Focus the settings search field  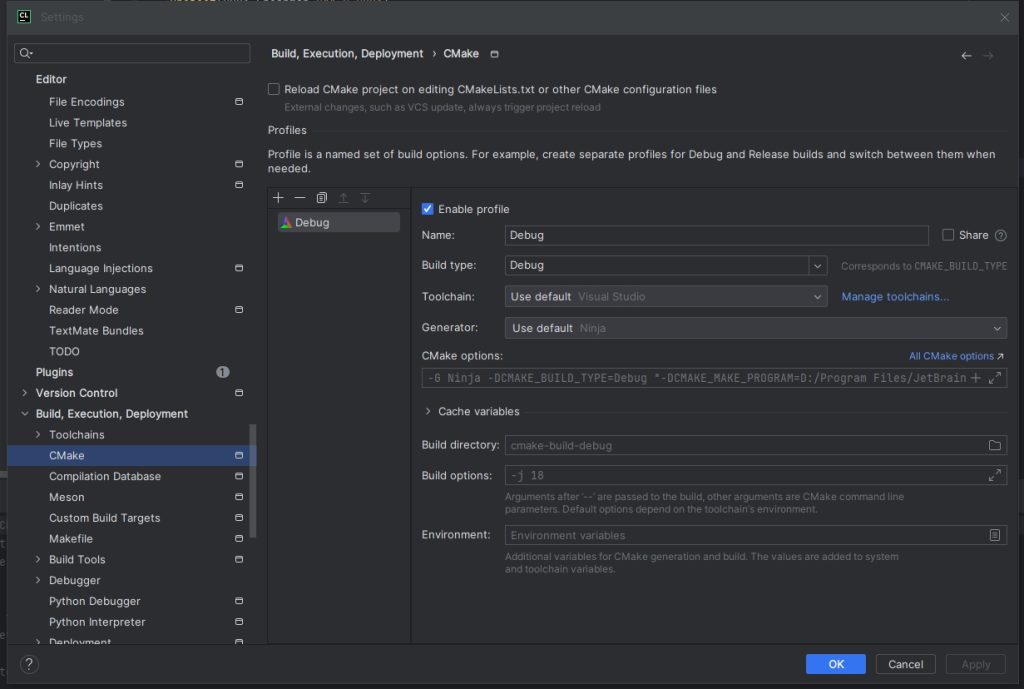pos(132,53)
